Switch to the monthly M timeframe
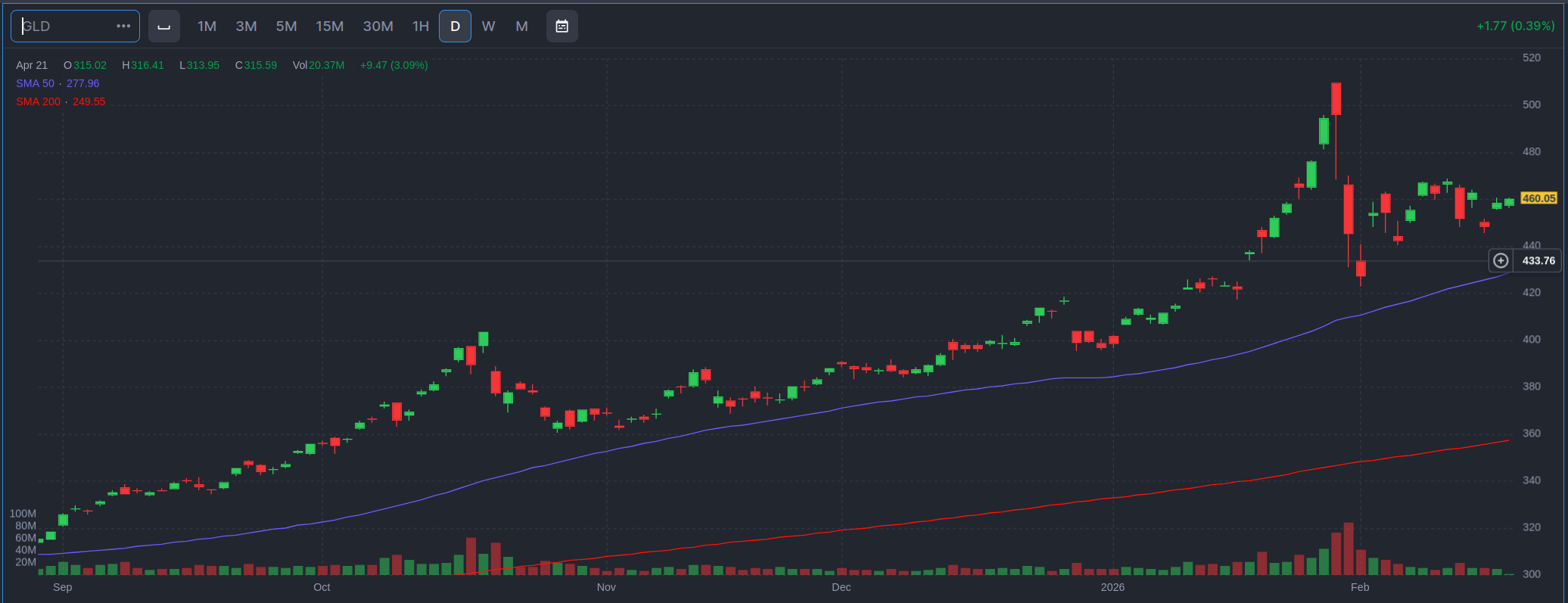The image size is (1568, 603). (521, 26)
